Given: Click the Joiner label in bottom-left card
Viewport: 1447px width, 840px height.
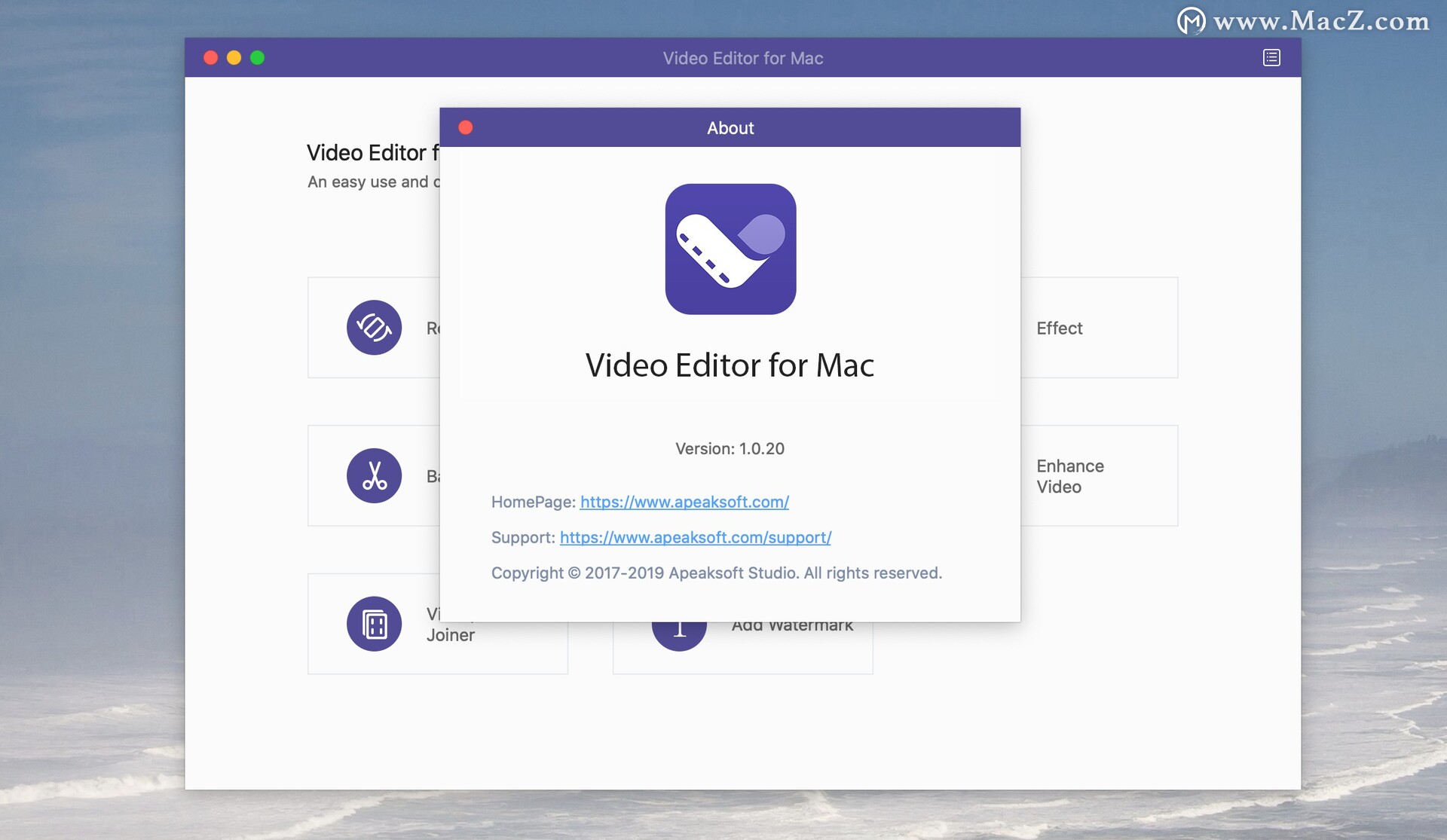Looking at the screenshot, I should (451, 635).
